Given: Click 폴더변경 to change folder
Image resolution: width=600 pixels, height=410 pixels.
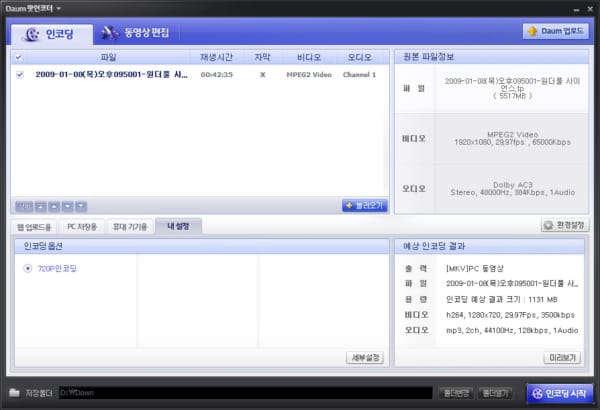Looking at the screenshot, I should click(457, 393).
